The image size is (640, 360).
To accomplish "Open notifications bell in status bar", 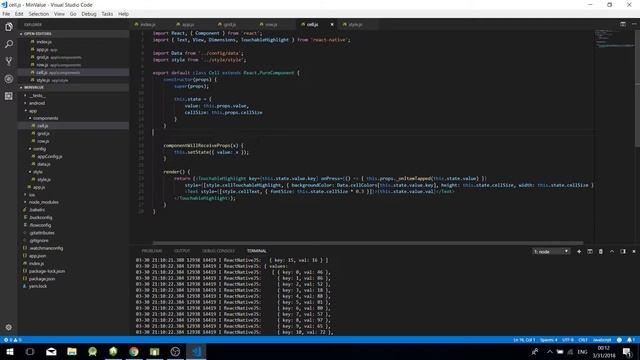I will [631, 340].
